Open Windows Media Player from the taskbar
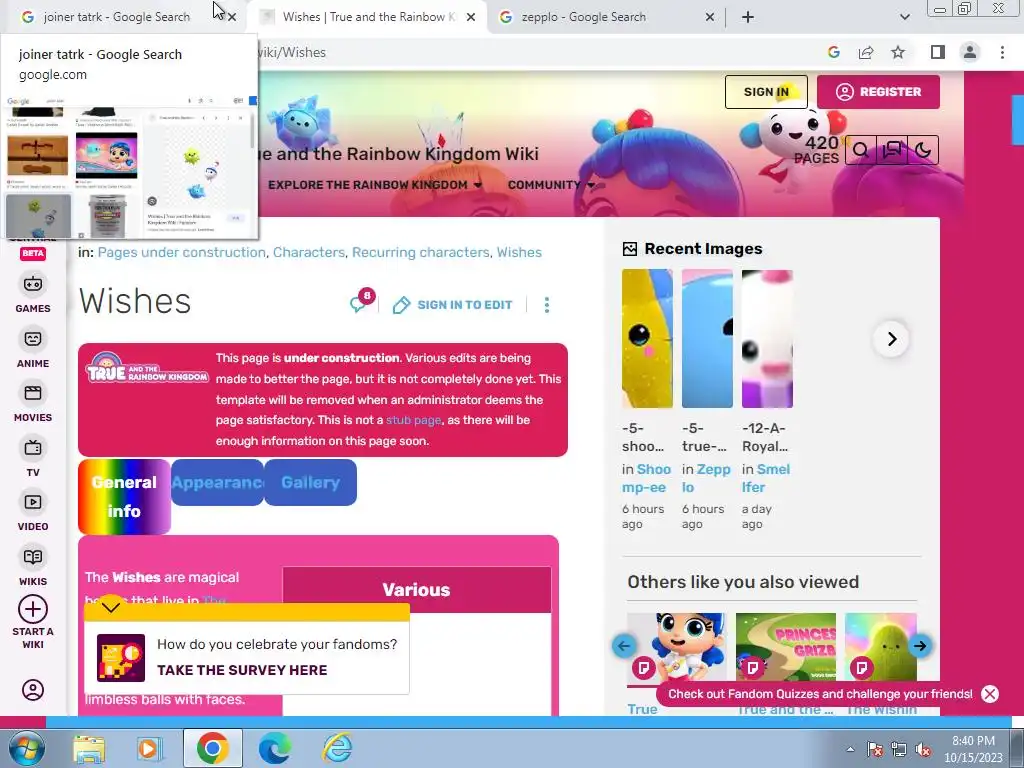 click(148, 748)
